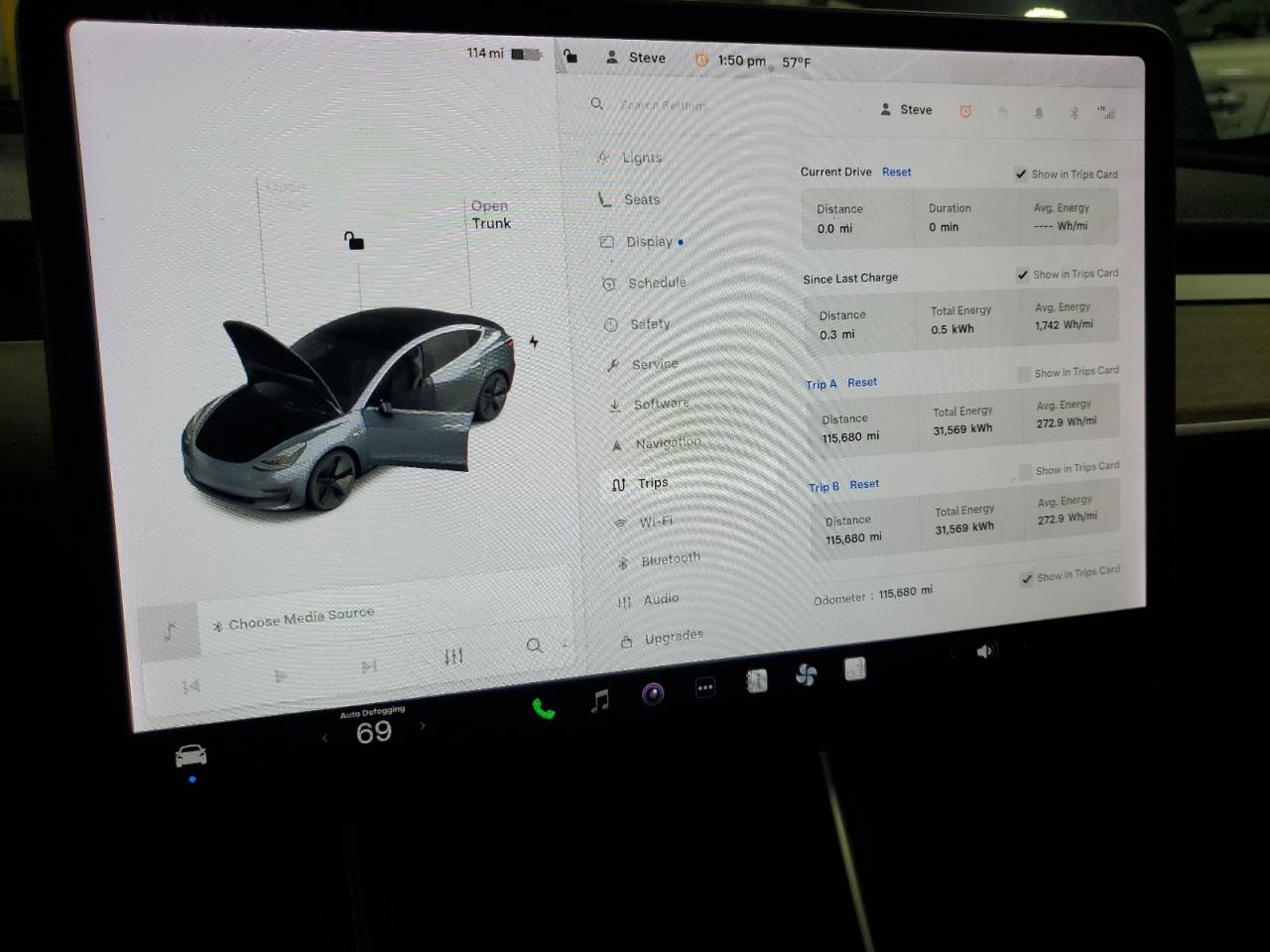The image size is (1270, 952).
Task: Disable Show in Trips Card for Current Drive
Action: click(x=1021, y=174)
